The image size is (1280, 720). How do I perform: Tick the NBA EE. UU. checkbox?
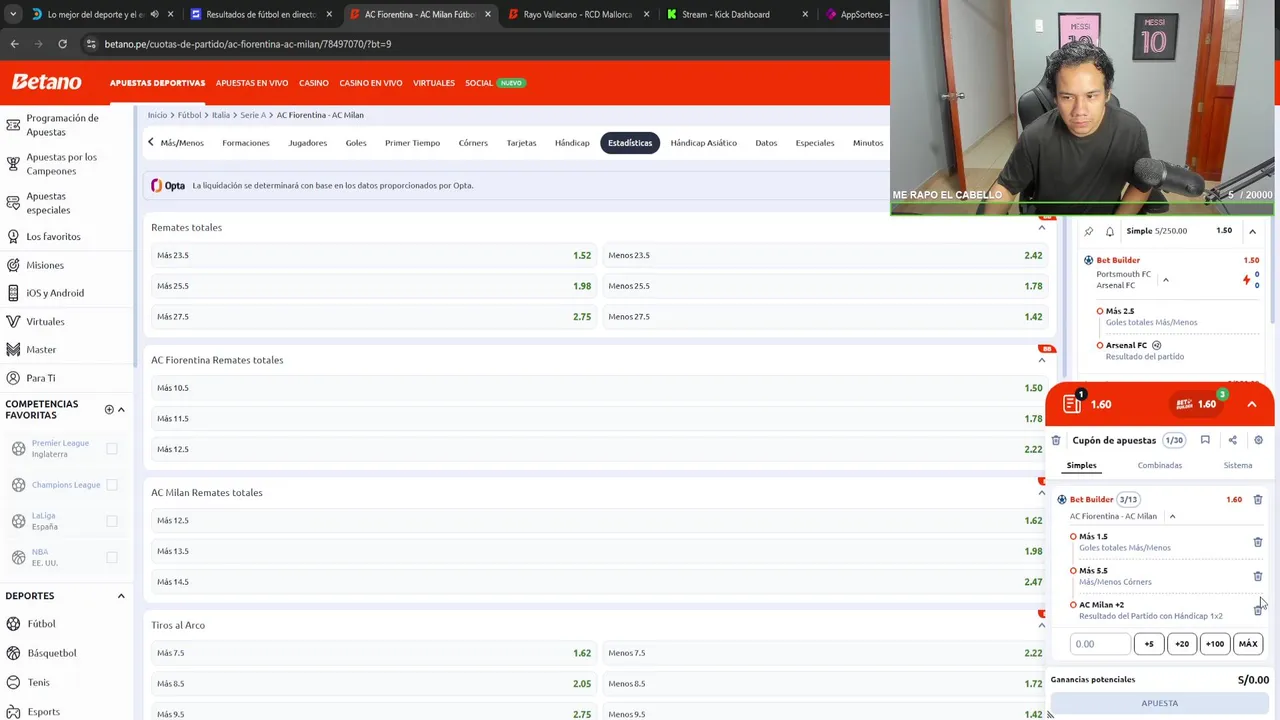click(112, 557)
